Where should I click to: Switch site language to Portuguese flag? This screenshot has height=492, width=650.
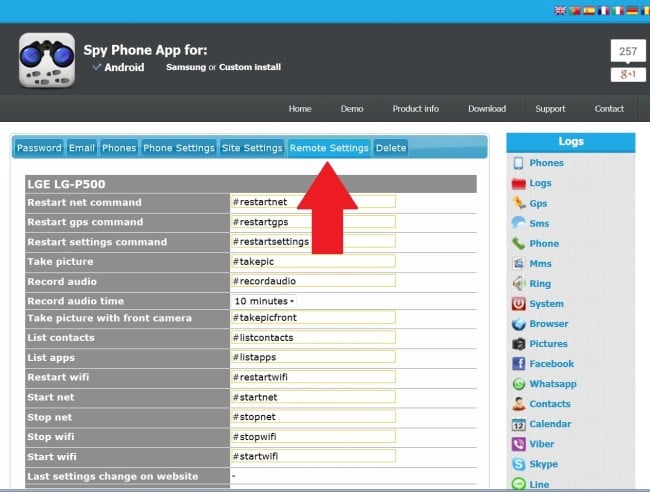(x=575, y=11)
